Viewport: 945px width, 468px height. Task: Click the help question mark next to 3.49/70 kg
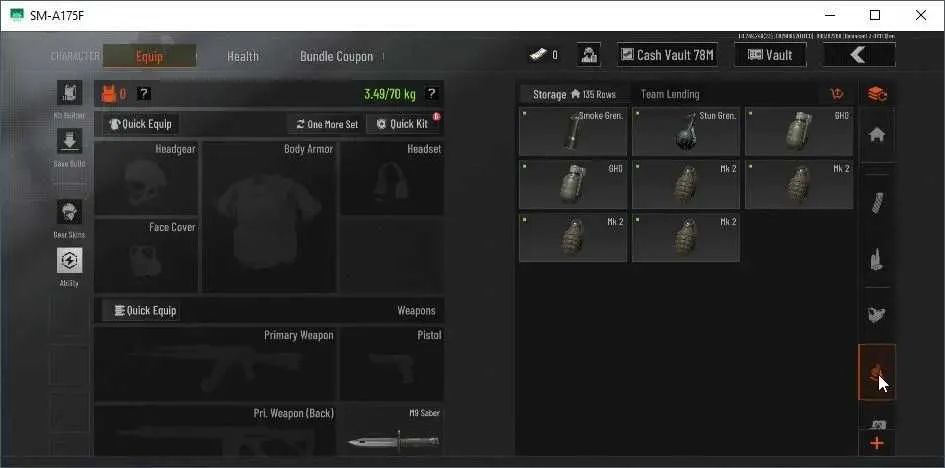431,93
